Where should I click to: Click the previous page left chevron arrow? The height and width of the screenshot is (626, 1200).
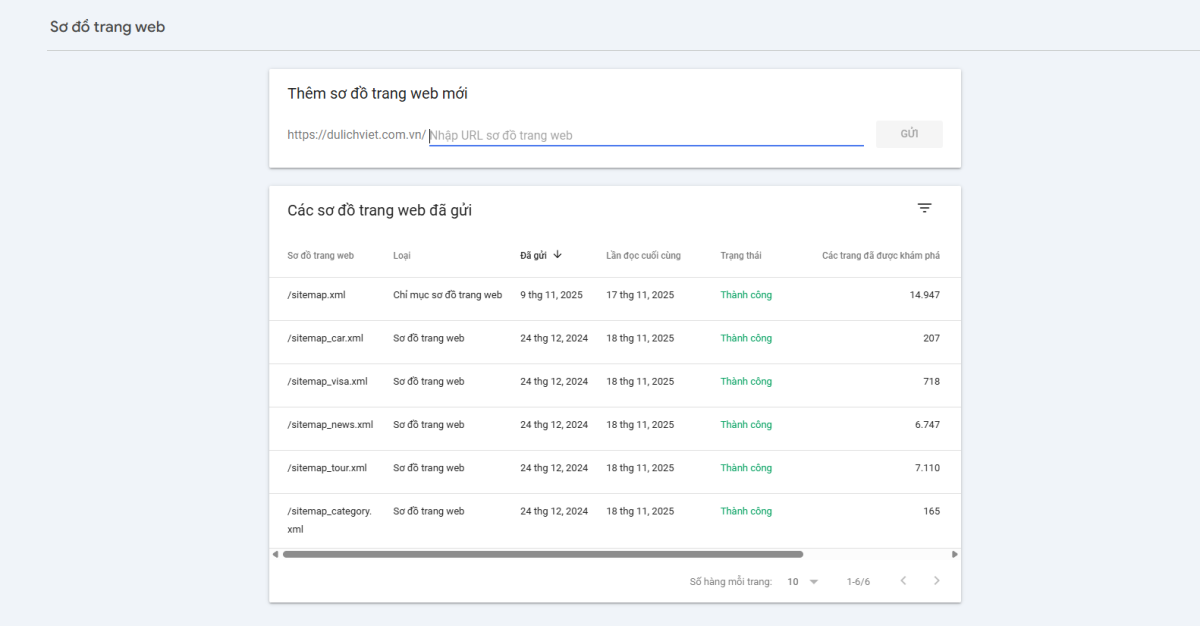903,580
